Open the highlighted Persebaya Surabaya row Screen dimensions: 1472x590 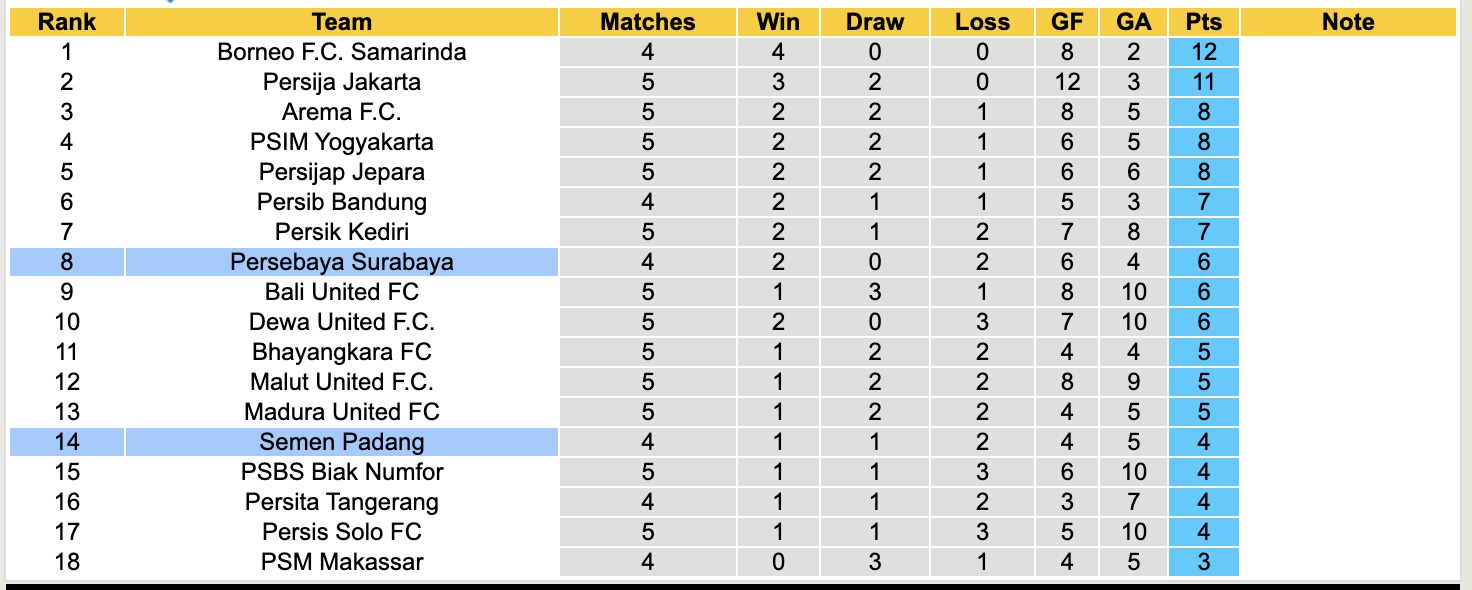tap(341, 262)
